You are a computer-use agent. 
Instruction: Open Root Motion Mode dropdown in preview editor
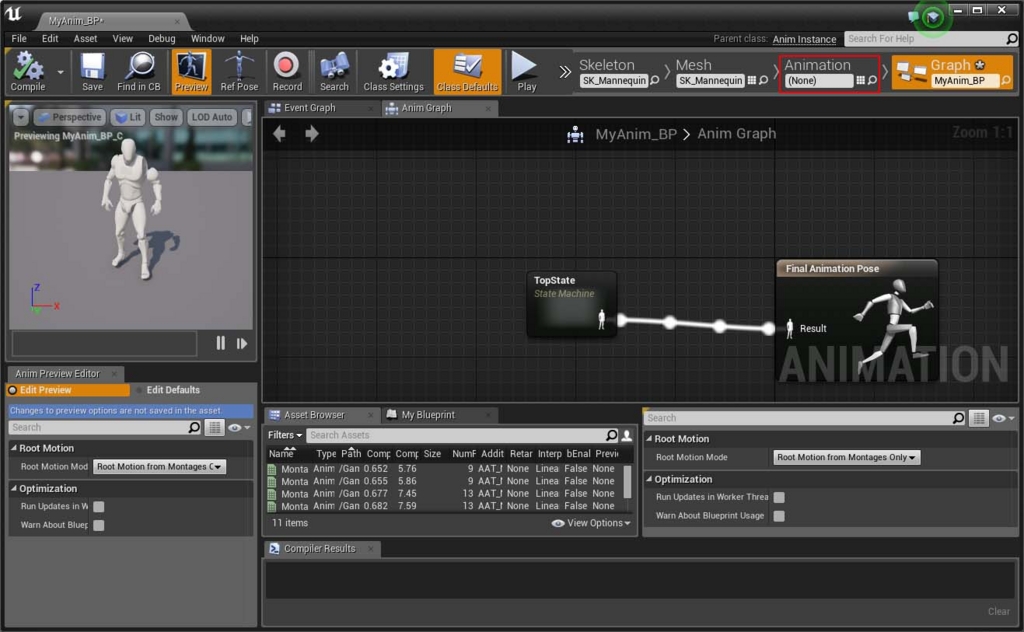pos(159,467)
